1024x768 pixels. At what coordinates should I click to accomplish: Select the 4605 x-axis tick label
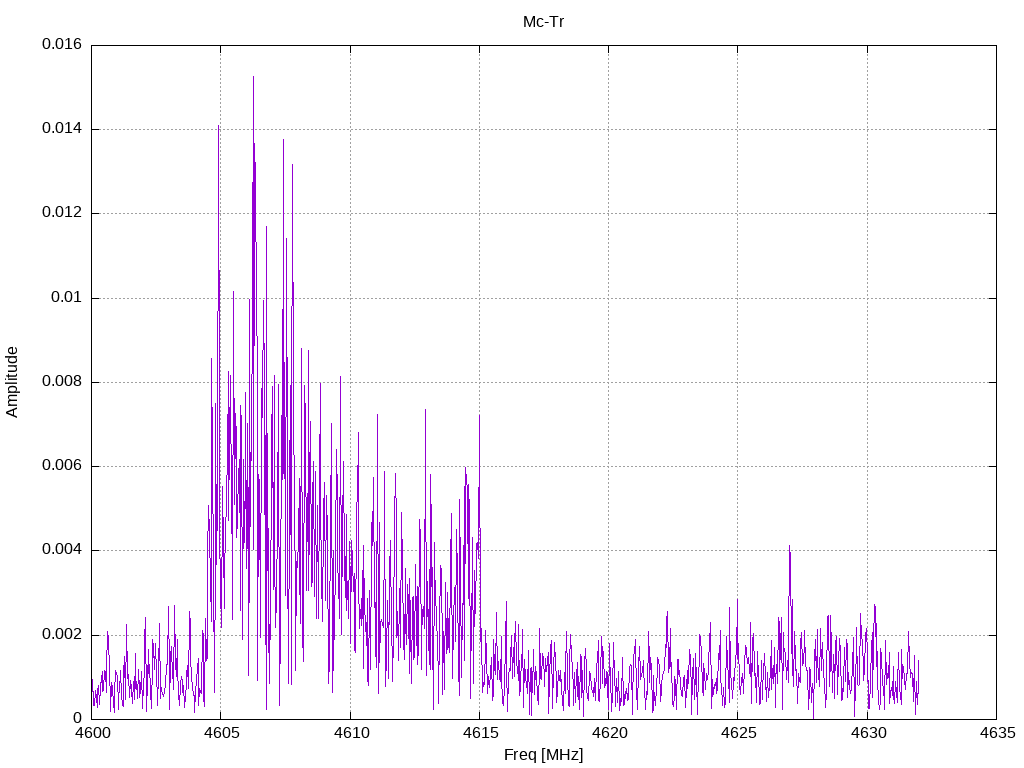(220, 734)
